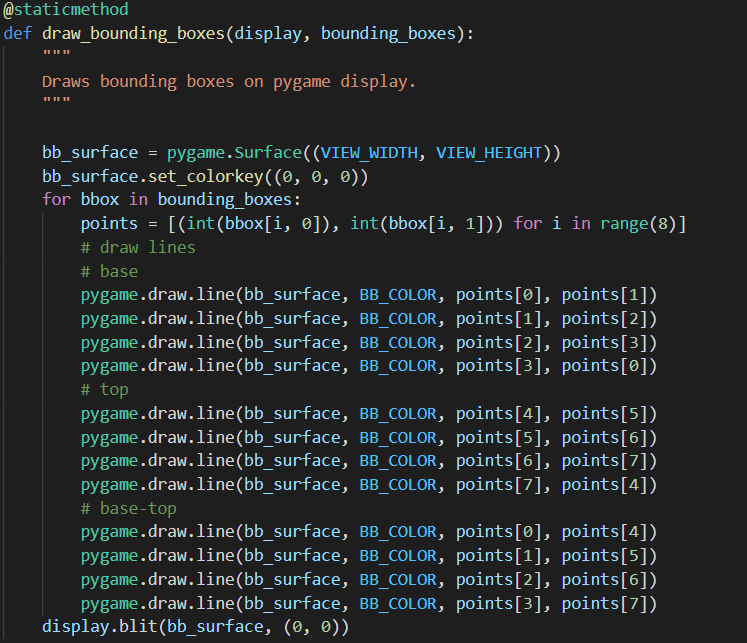
Task: Click the Surface class name after pygame
Action: (268, 153)
